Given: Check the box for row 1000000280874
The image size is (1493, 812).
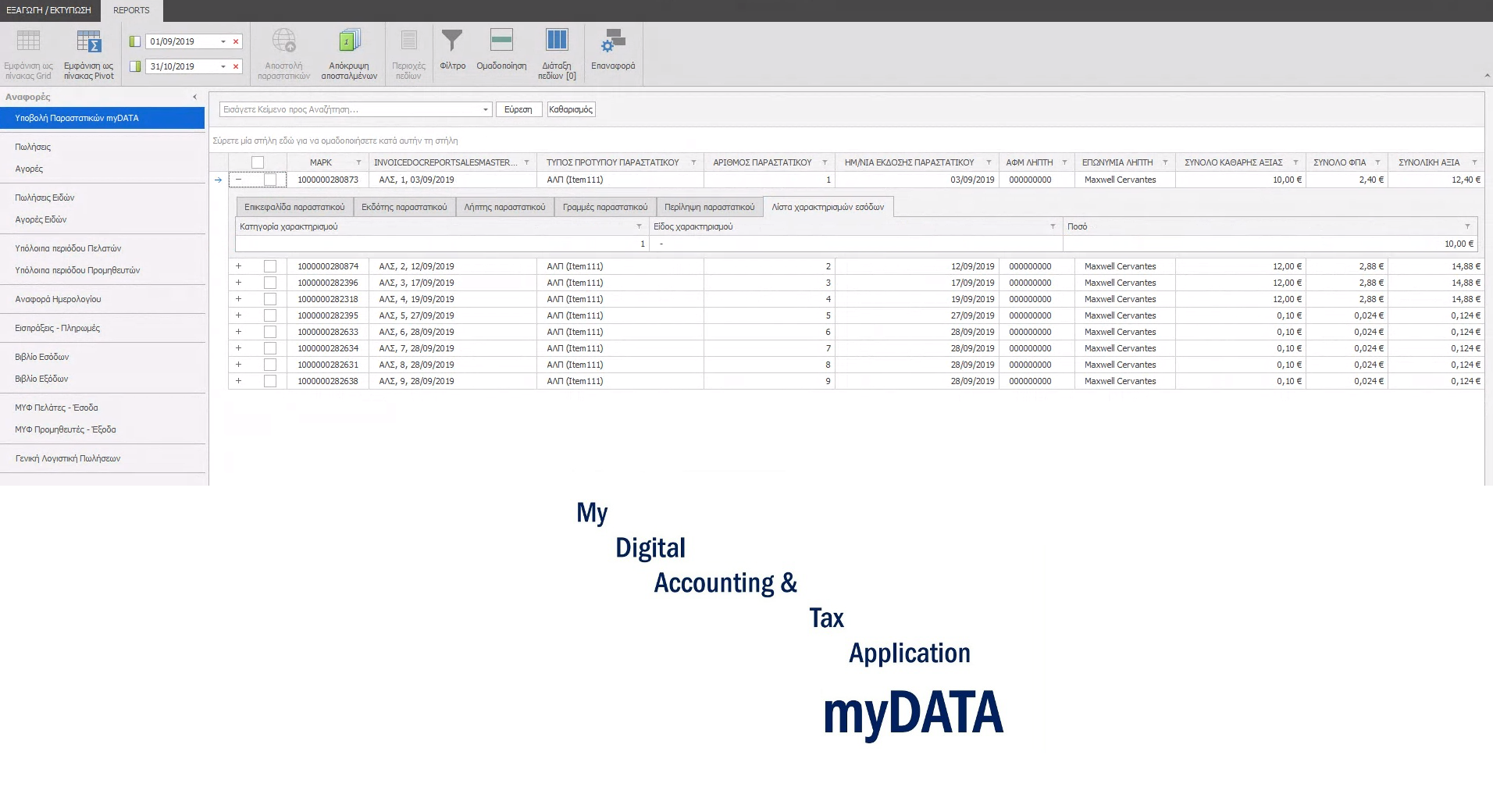Looking at the screenshot, I should click(x=270, y=266).
